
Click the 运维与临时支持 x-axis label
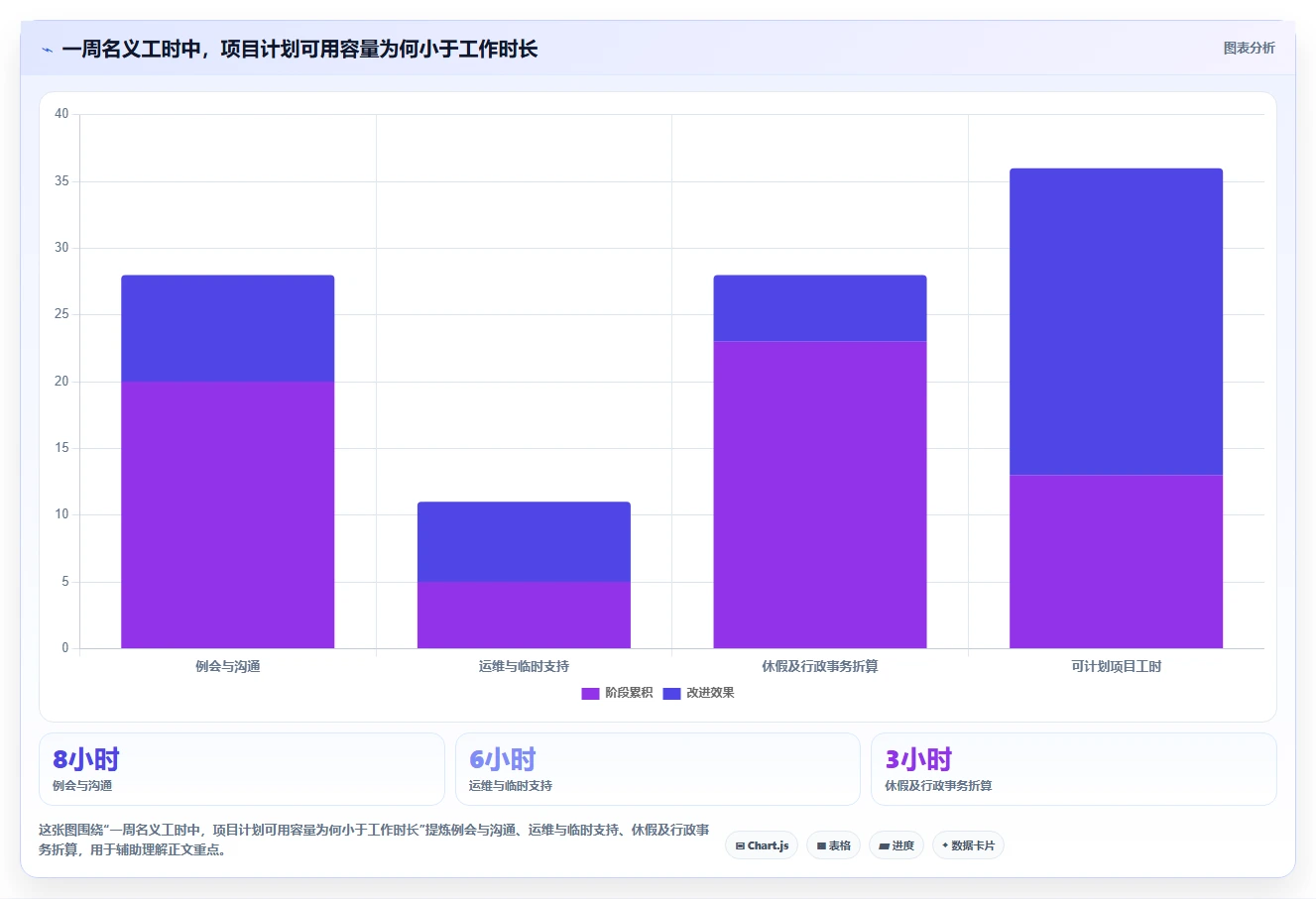point(524,666)
